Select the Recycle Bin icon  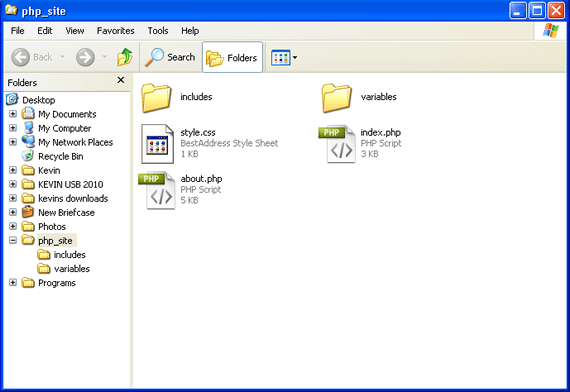coord(28,156)
